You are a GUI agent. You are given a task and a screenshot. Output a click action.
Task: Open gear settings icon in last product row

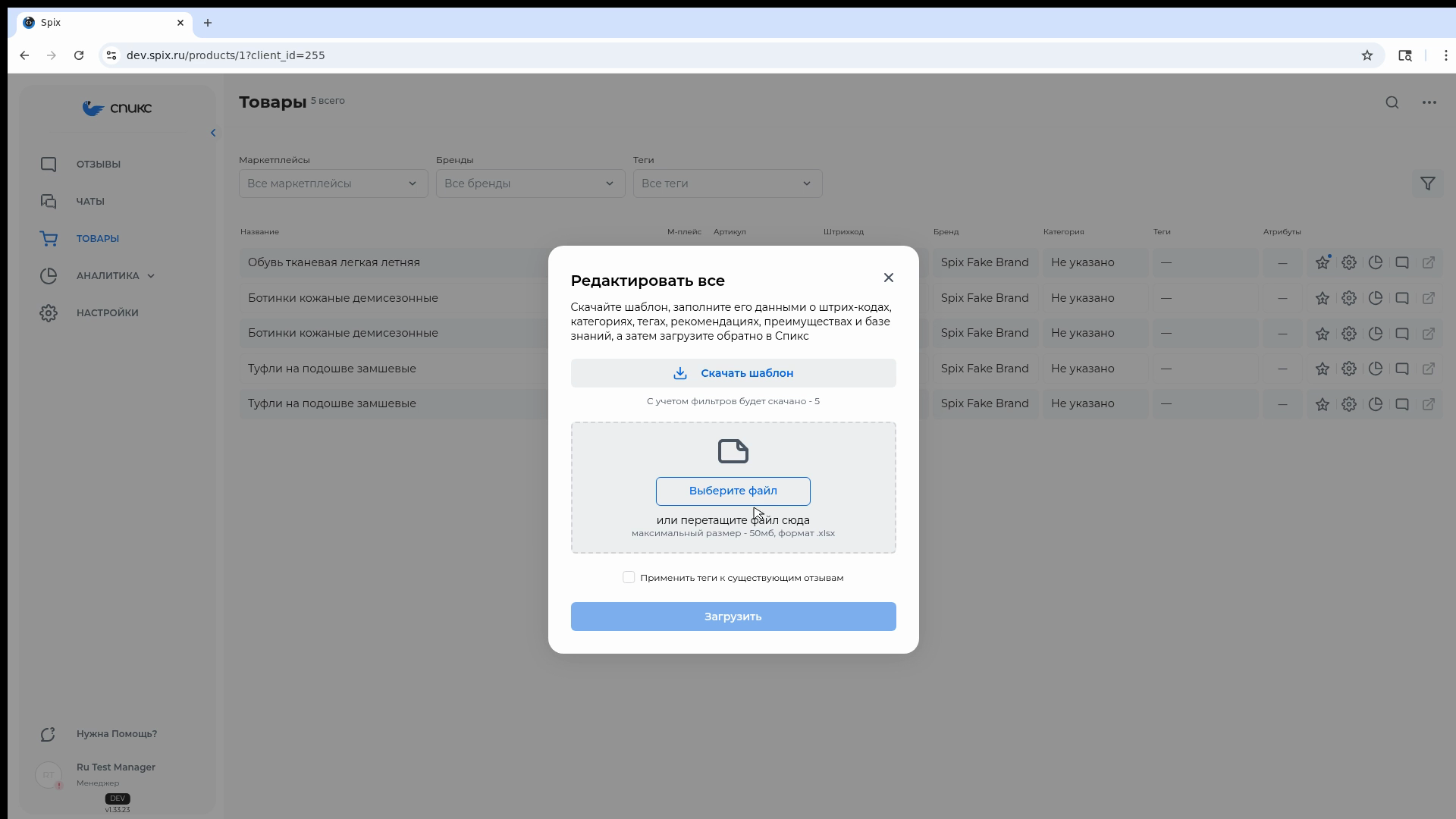coord(1349,404)
